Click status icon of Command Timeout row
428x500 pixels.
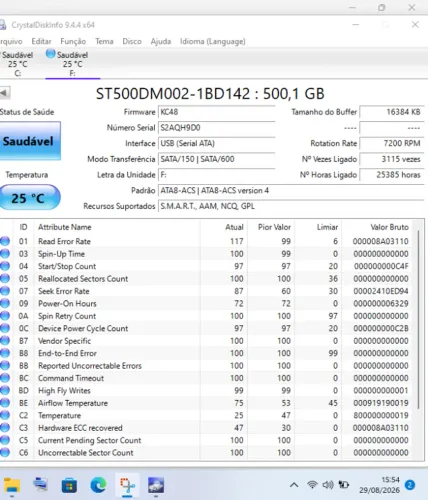coord(5,378)
